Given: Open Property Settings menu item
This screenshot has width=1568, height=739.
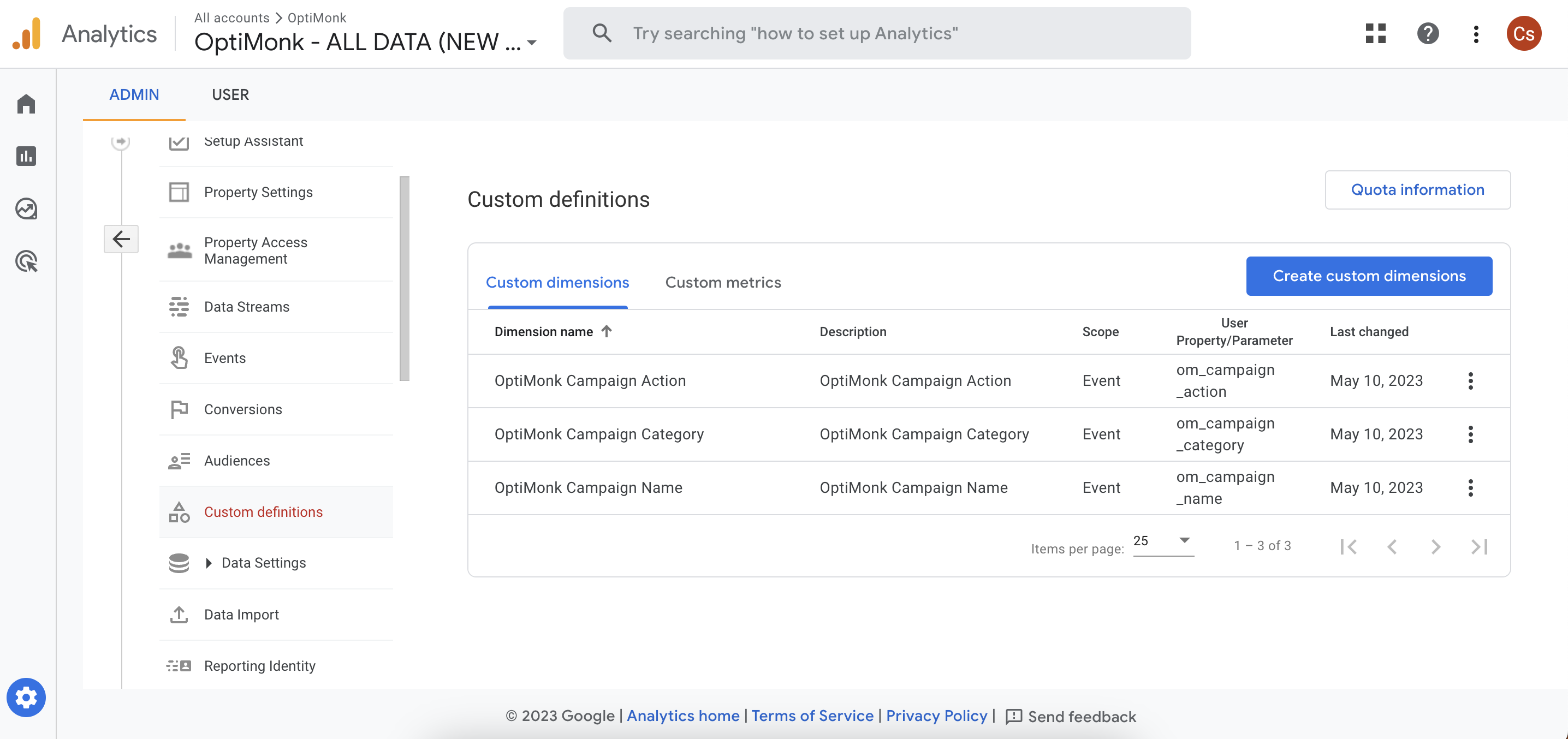Looking at the screenshot, I should click(x=276, y=192).
